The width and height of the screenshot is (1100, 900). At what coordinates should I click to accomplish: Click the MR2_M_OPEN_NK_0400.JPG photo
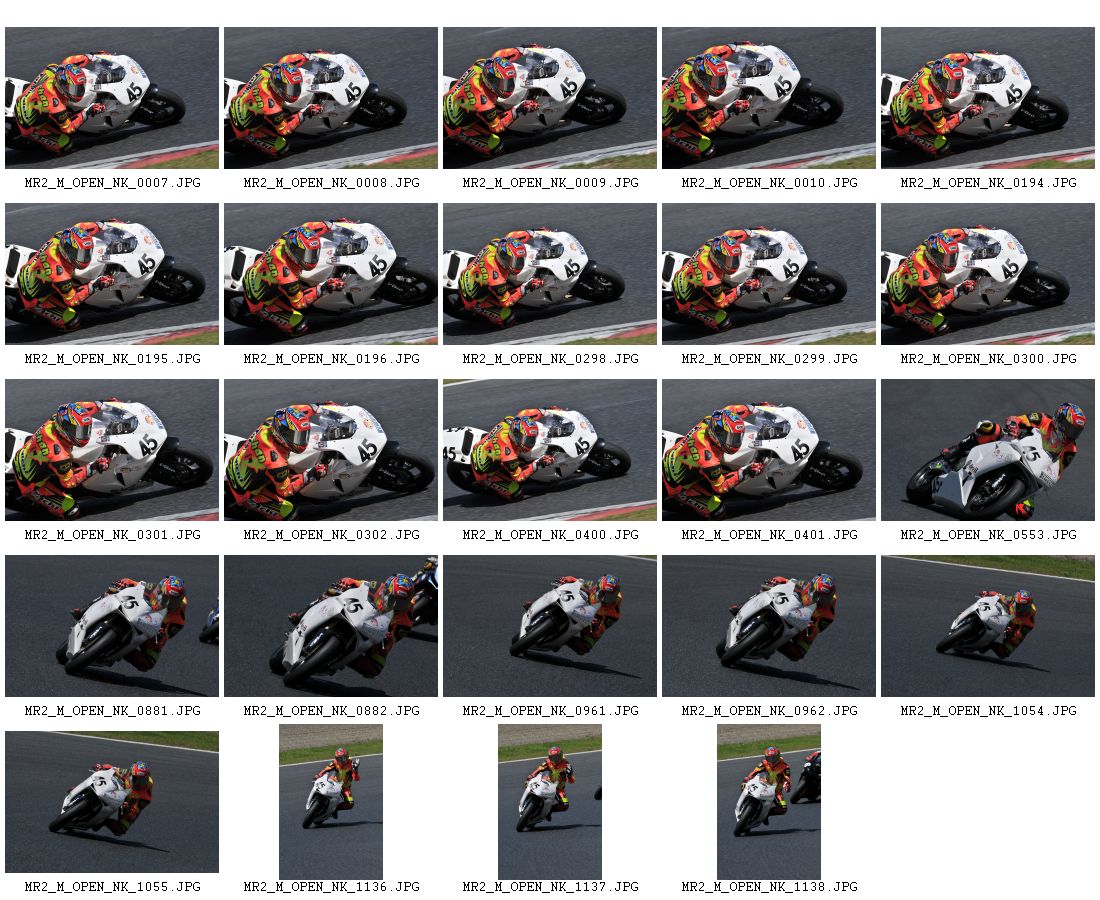[x=550, y=450]
